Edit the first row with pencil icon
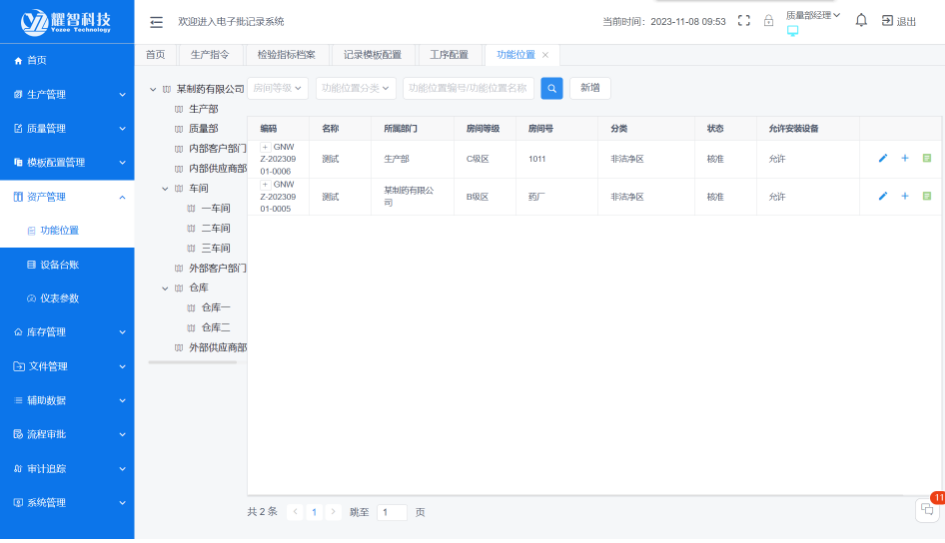Viewport: 945px width, 543px height. pos(882,158)
